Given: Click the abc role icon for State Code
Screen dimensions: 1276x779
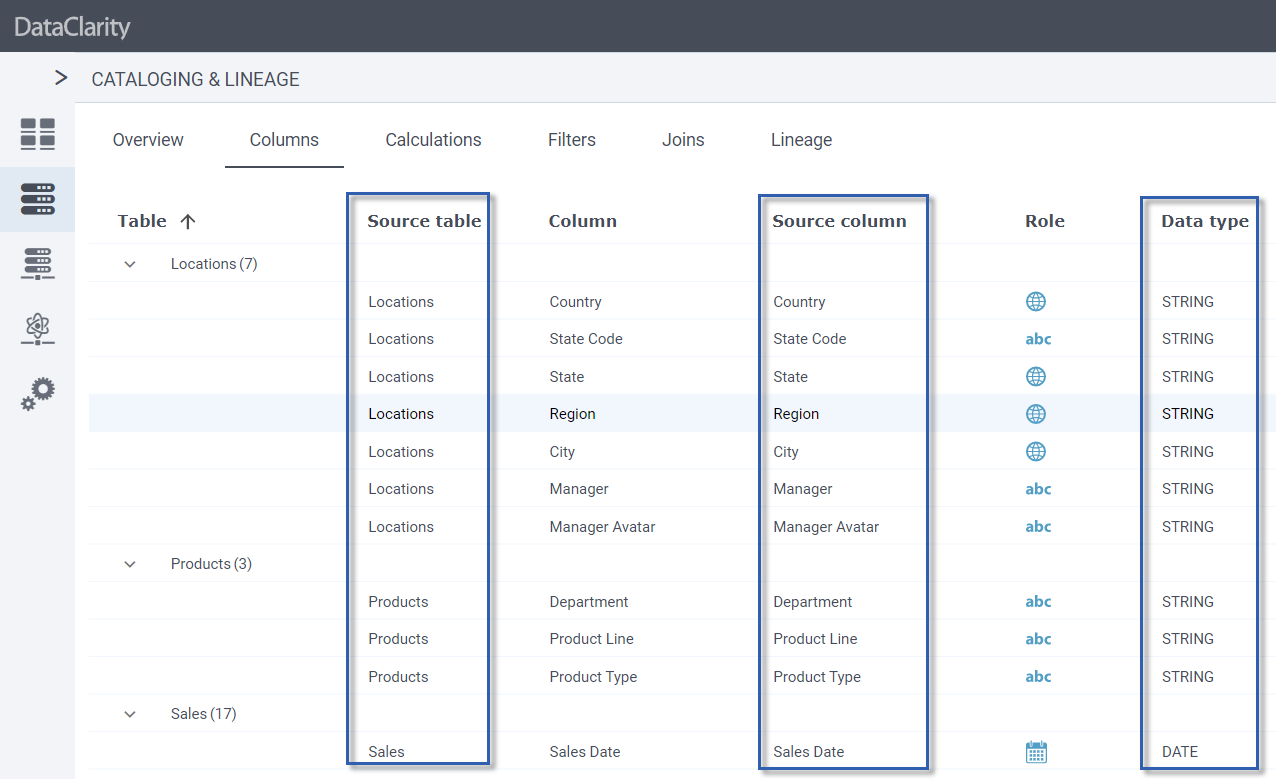Looking at the screenshot, I should (x=1038, y=339).
